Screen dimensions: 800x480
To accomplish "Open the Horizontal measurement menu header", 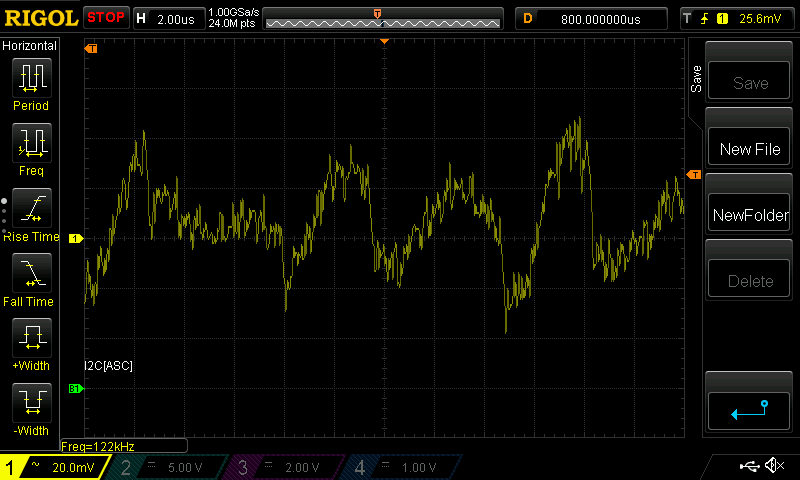I will pyautogui.click(x=30, y=46).
